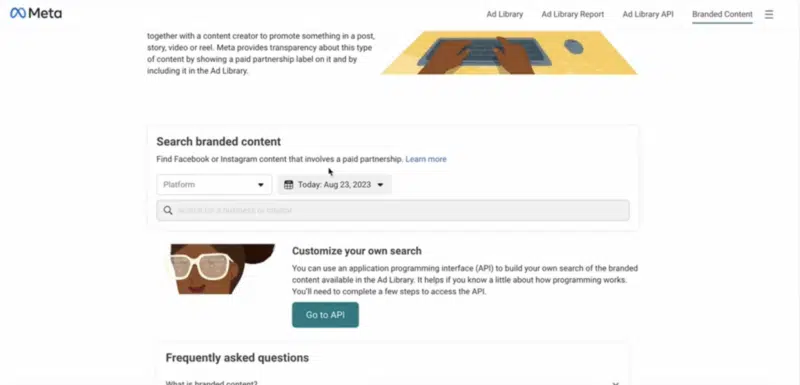This screenshot has width=800, height=385.
Task: Click the magnifier search icon
Action: point(168,210)
